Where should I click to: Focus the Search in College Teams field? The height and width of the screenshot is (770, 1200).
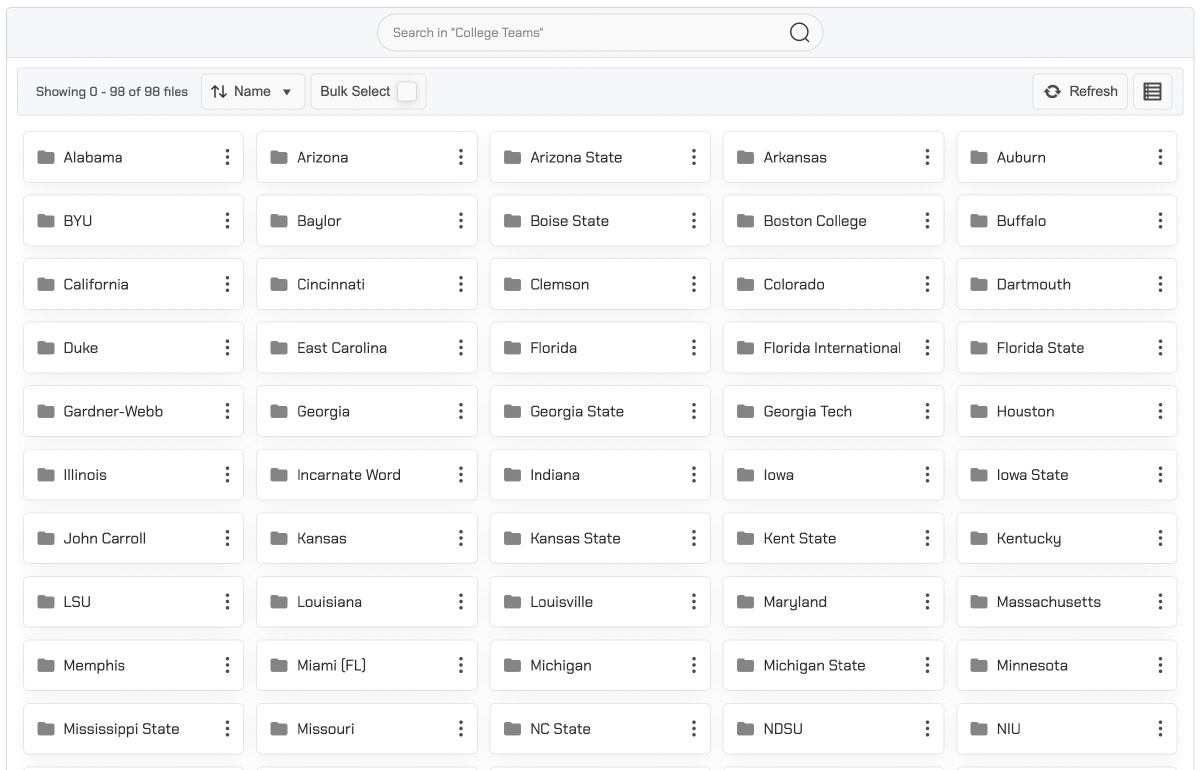pos(600,33)
